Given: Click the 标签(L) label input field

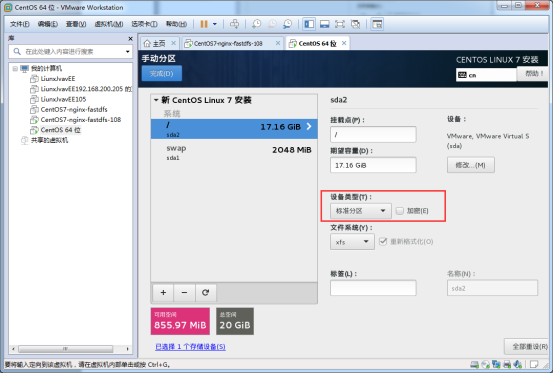Looking at the screenshot, I should click(x=373, y=288).
